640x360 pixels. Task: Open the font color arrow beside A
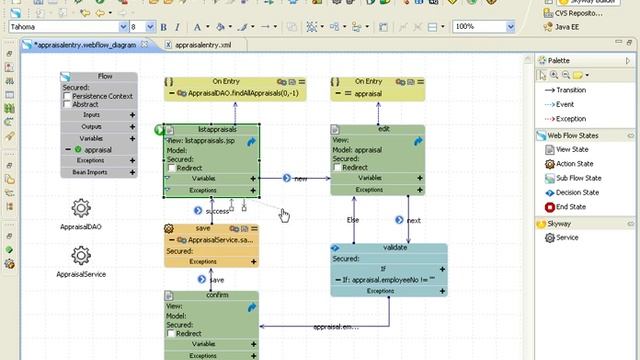click(x=207, y=27)
